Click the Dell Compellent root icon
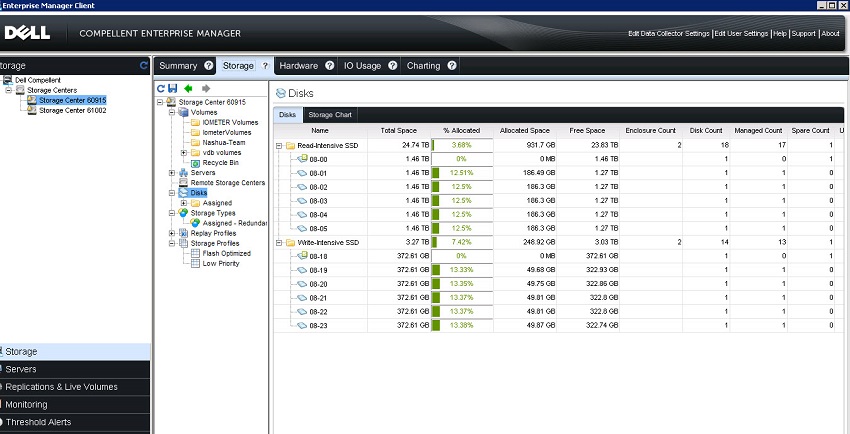 [x=8, y=80]
